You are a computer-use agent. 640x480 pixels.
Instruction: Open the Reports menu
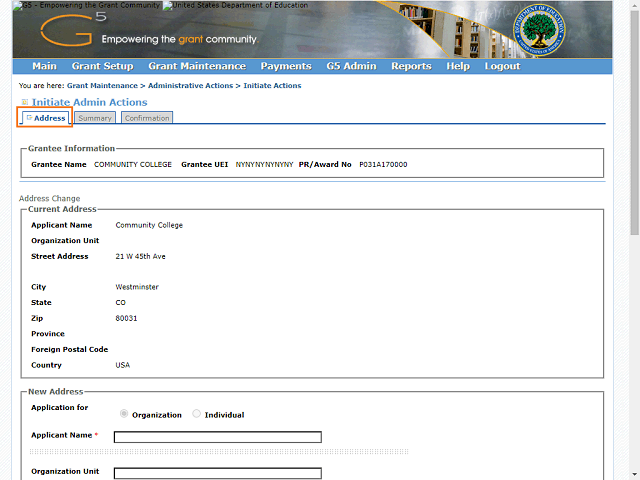411,67
